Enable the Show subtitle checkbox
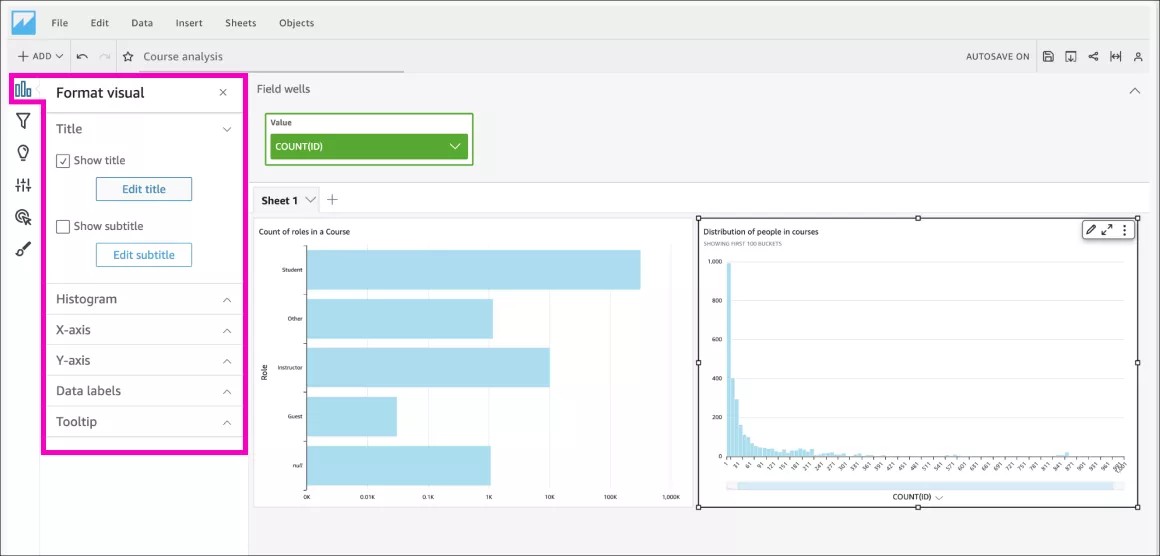The height and width of the screenshot is (556, 1160). pos(63,227)
